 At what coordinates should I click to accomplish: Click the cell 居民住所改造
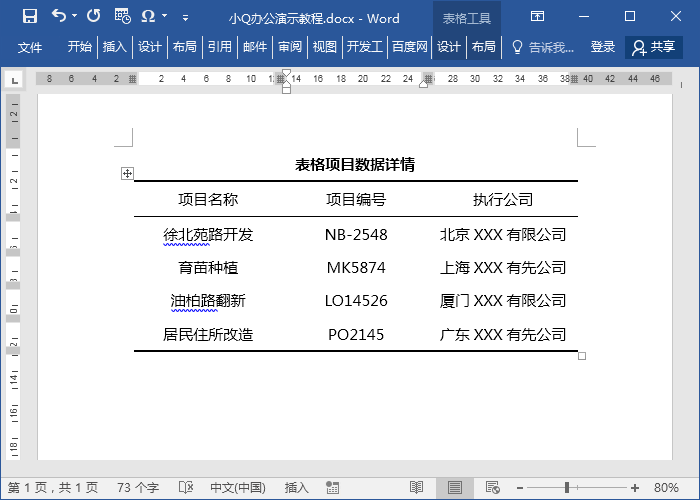tap(208, 334)
